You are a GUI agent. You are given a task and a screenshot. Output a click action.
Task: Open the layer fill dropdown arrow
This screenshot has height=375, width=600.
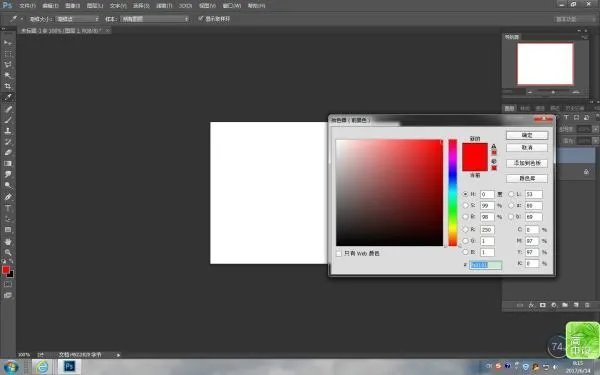595,141
